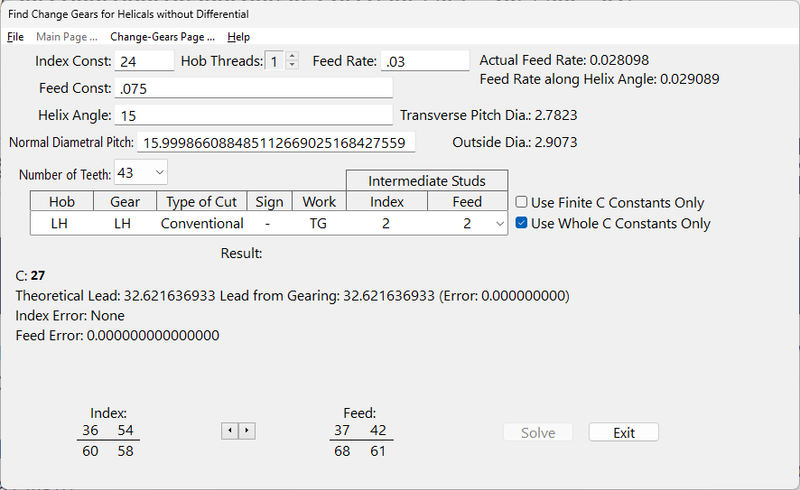This screenshot has width=800, height=490.
Task: Click into the Feed Const field
Action: [254, 89]
